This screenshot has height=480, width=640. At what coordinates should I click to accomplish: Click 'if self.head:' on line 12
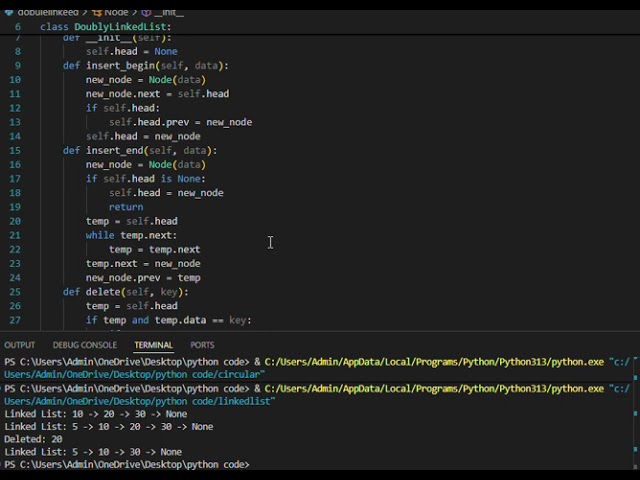(123, 108)
